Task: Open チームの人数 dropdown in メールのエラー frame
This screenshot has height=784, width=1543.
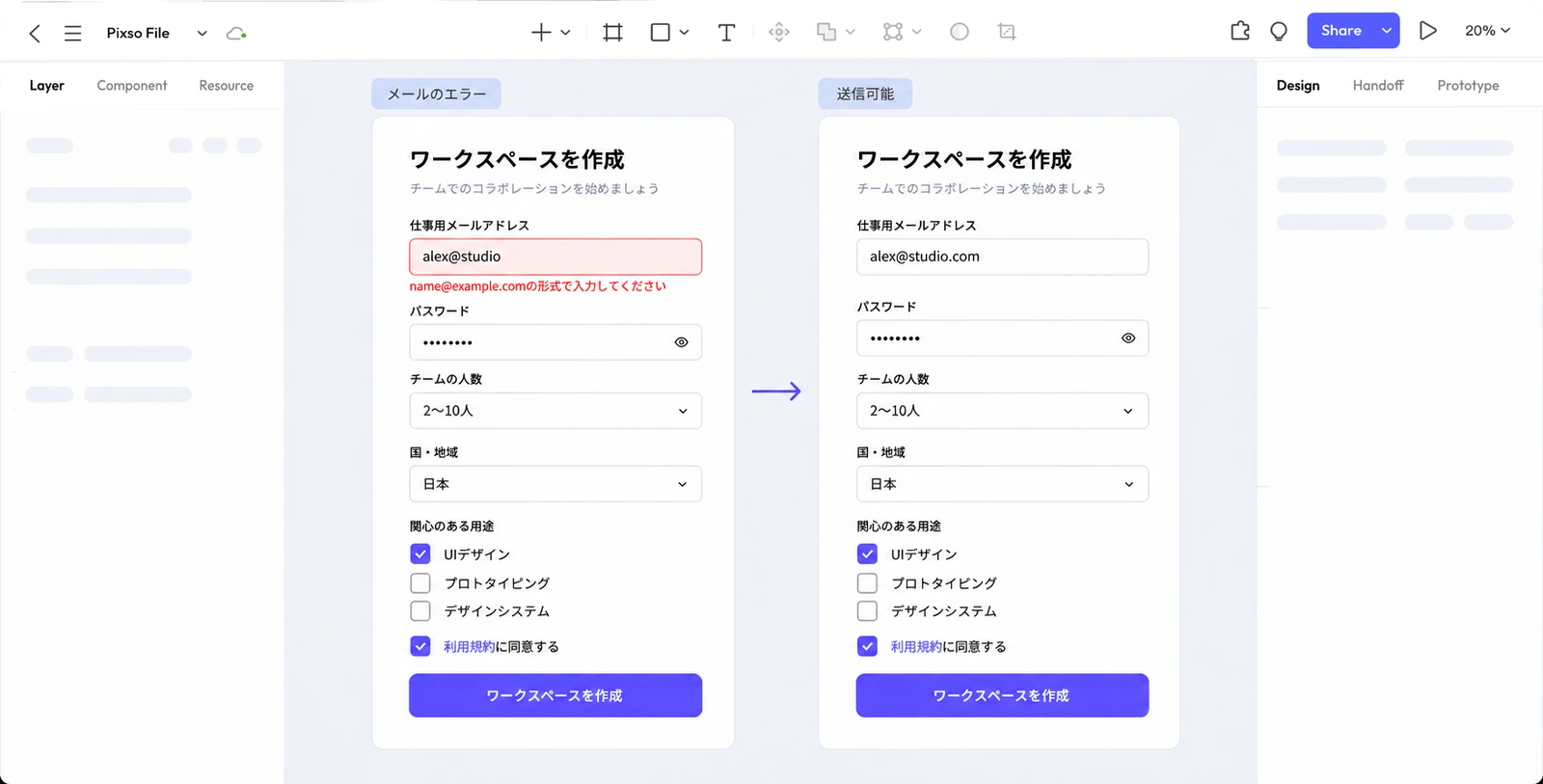Action: point(555,411)
